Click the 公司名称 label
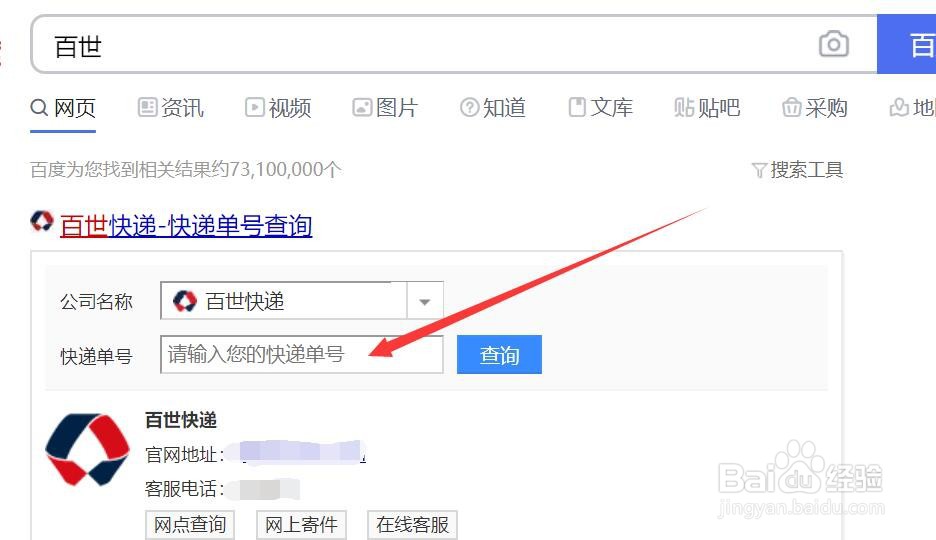Image resolution: width=936 pixels, height=540 pixels. (x=96, y=301)
